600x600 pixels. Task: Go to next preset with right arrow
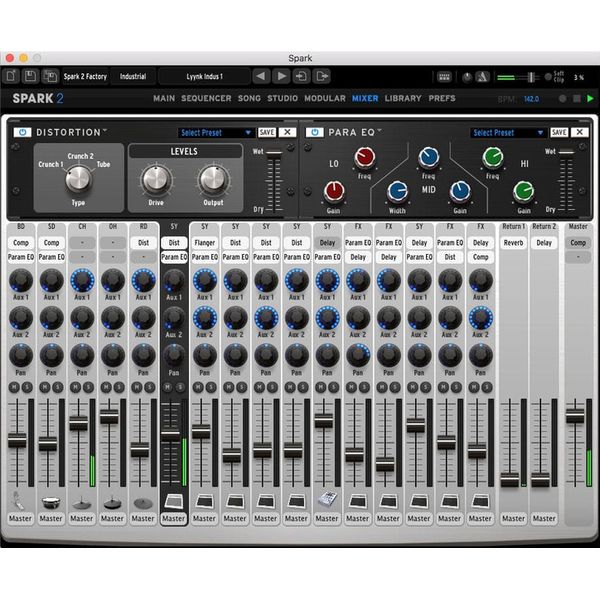point(282,76)
